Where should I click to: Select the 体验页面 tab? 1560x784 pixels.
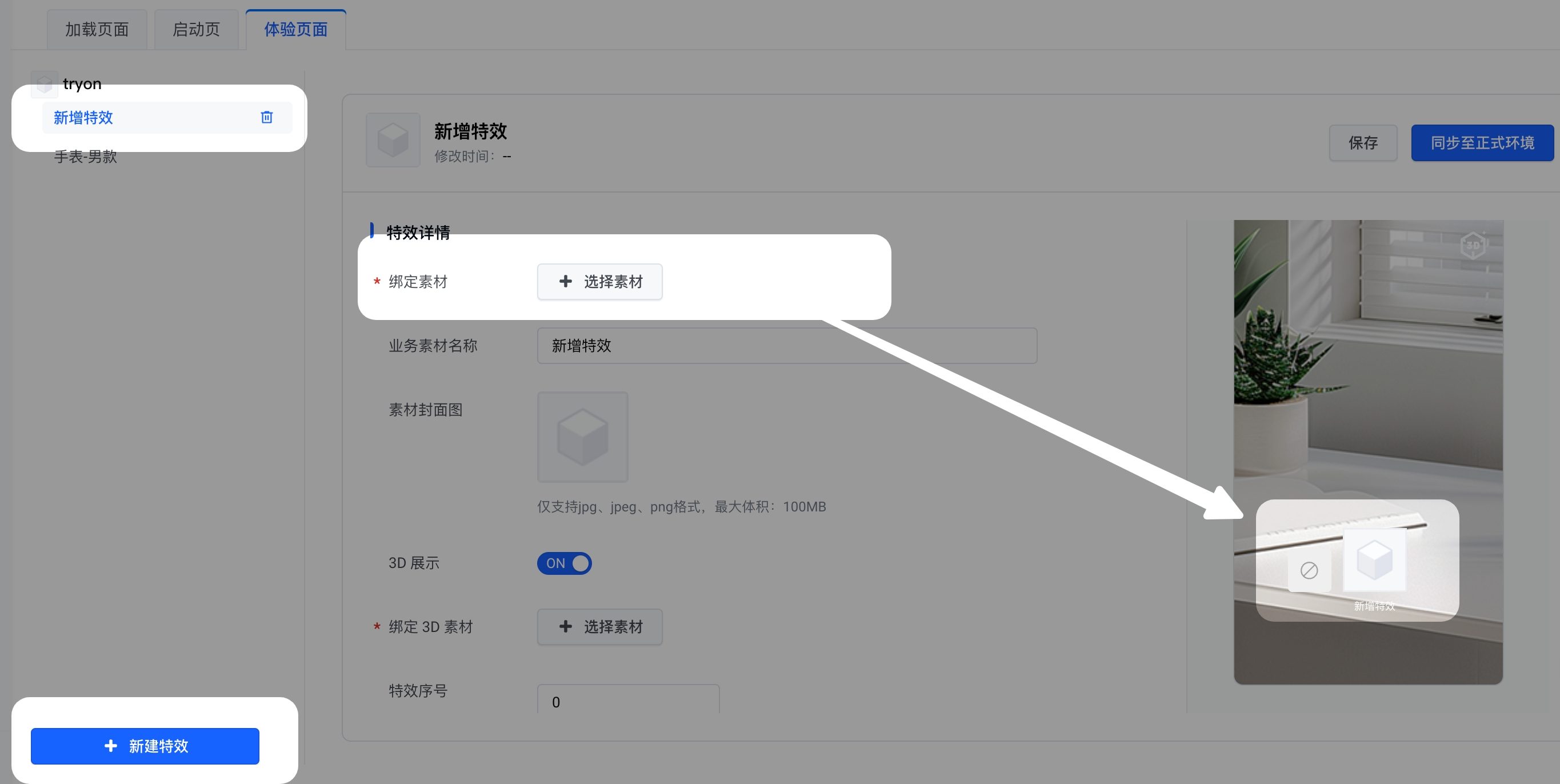point(295,29)
